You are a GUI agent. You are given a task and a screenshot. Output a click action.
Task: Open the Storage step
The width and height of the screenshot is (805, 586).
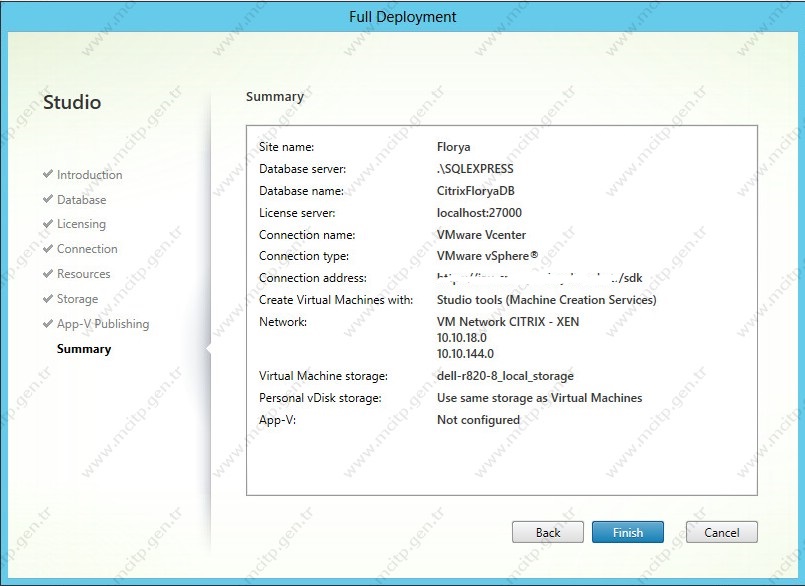[x=78, y=299]
